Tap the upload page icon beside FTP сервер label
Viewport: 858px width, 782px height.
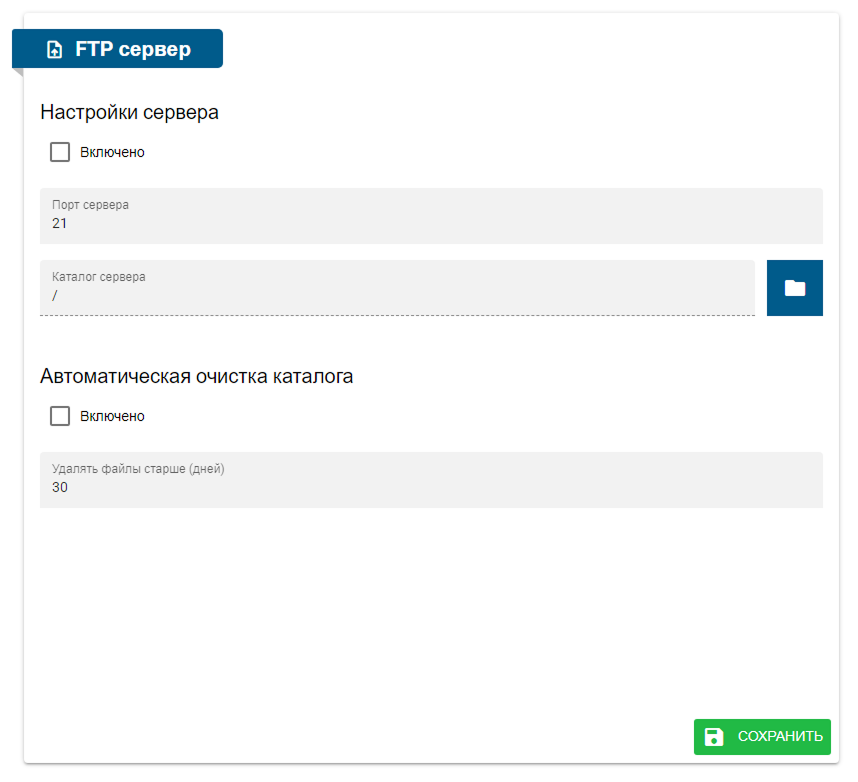54,47
